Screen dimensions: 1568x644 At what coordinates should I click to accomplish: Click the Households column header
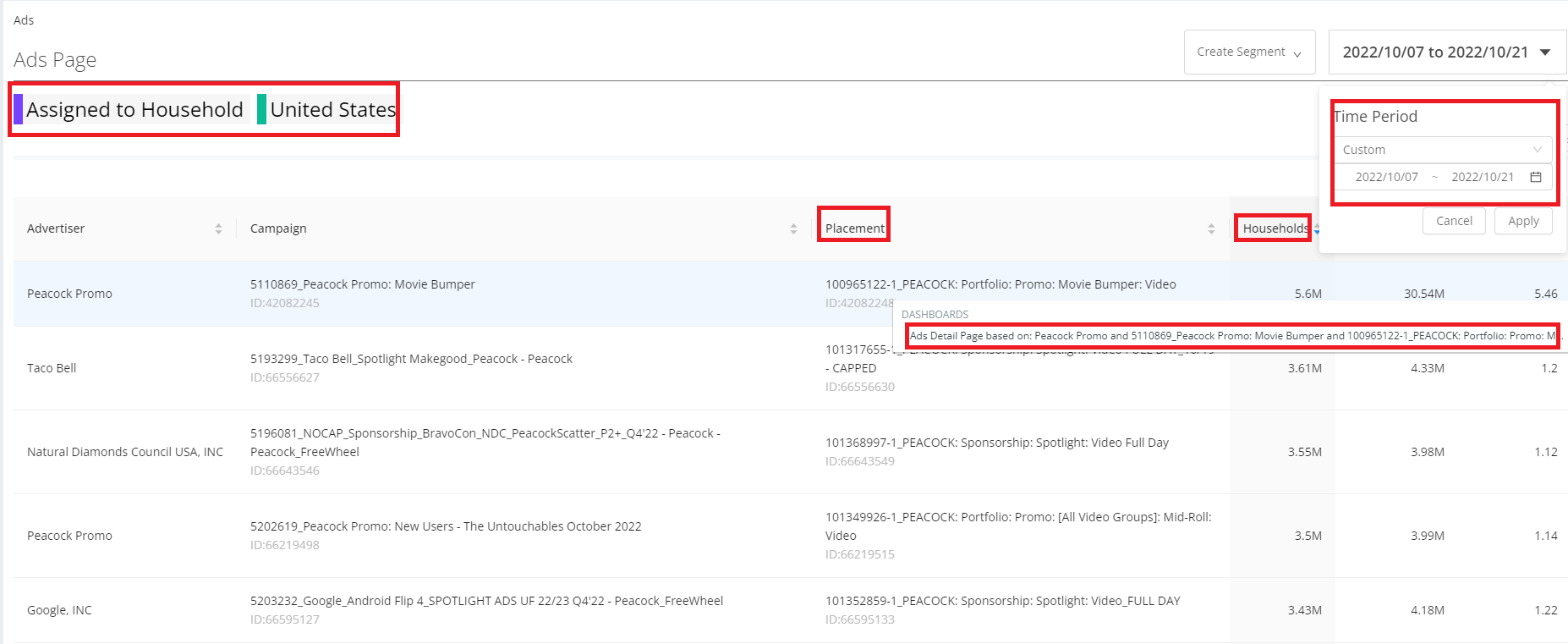1275,228
